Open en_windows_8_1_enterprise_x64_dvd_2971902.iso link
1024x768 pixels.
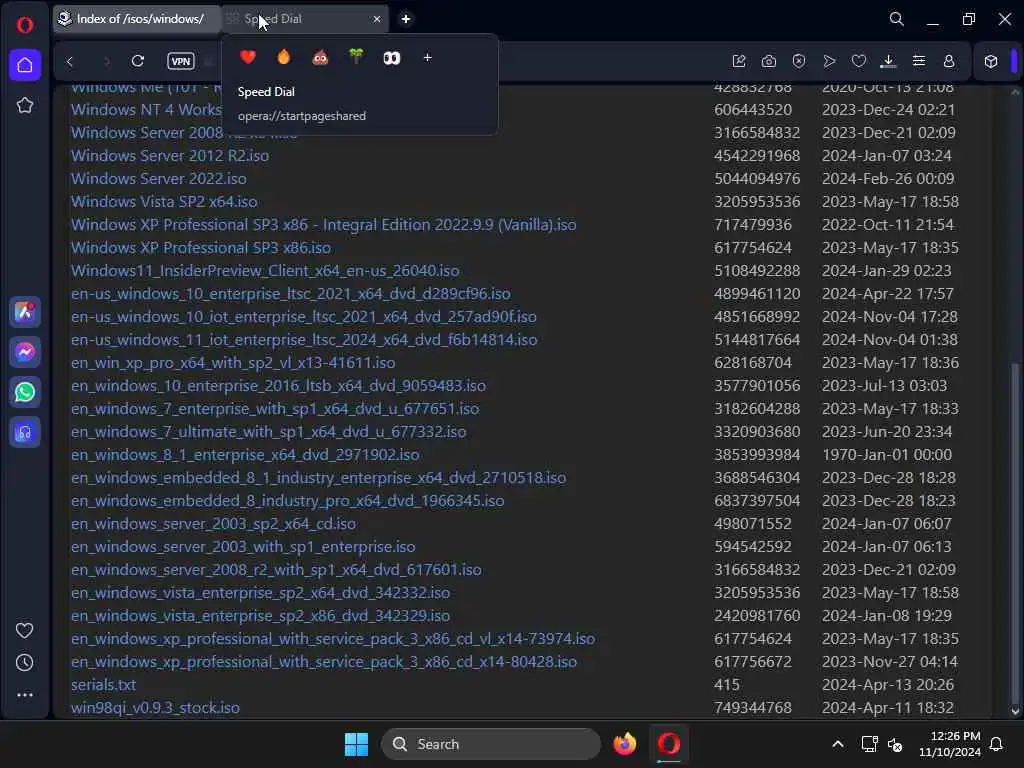pyautogui.click(x=245, y=455)
